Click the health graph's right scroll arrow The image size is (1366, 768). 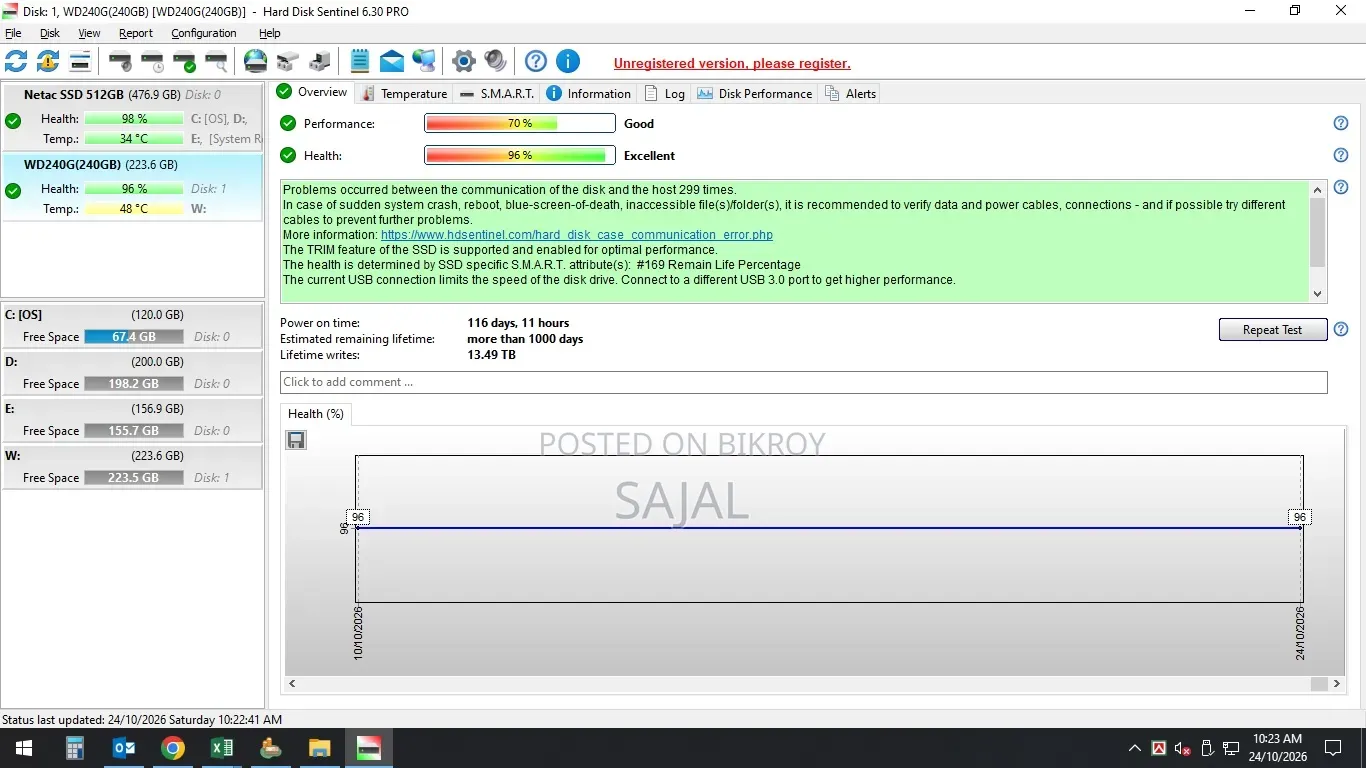tap(1337, 684)
